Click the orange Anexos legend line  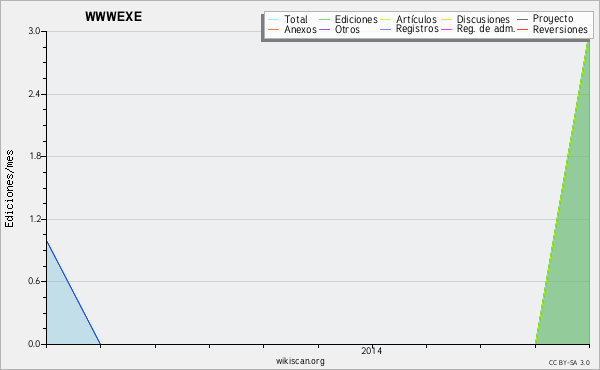[x=274, y=29]
